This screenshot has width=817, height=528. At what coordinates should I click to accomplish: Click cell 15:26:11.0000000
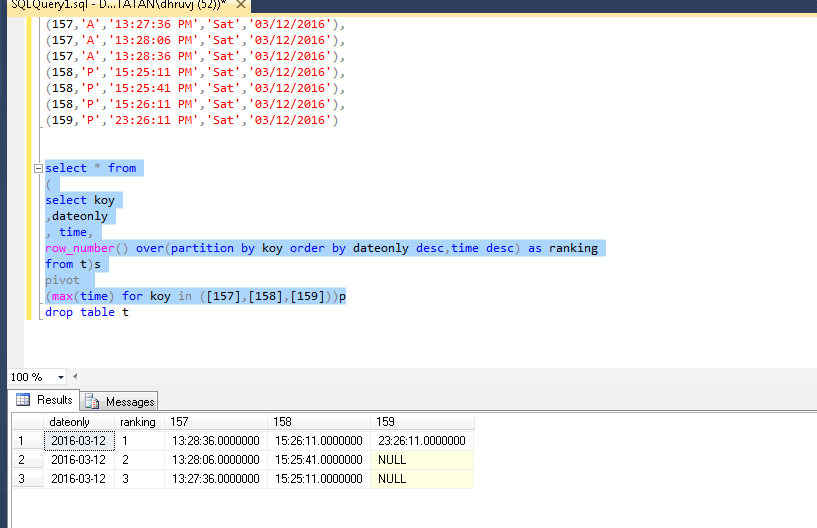pos(319,441)
